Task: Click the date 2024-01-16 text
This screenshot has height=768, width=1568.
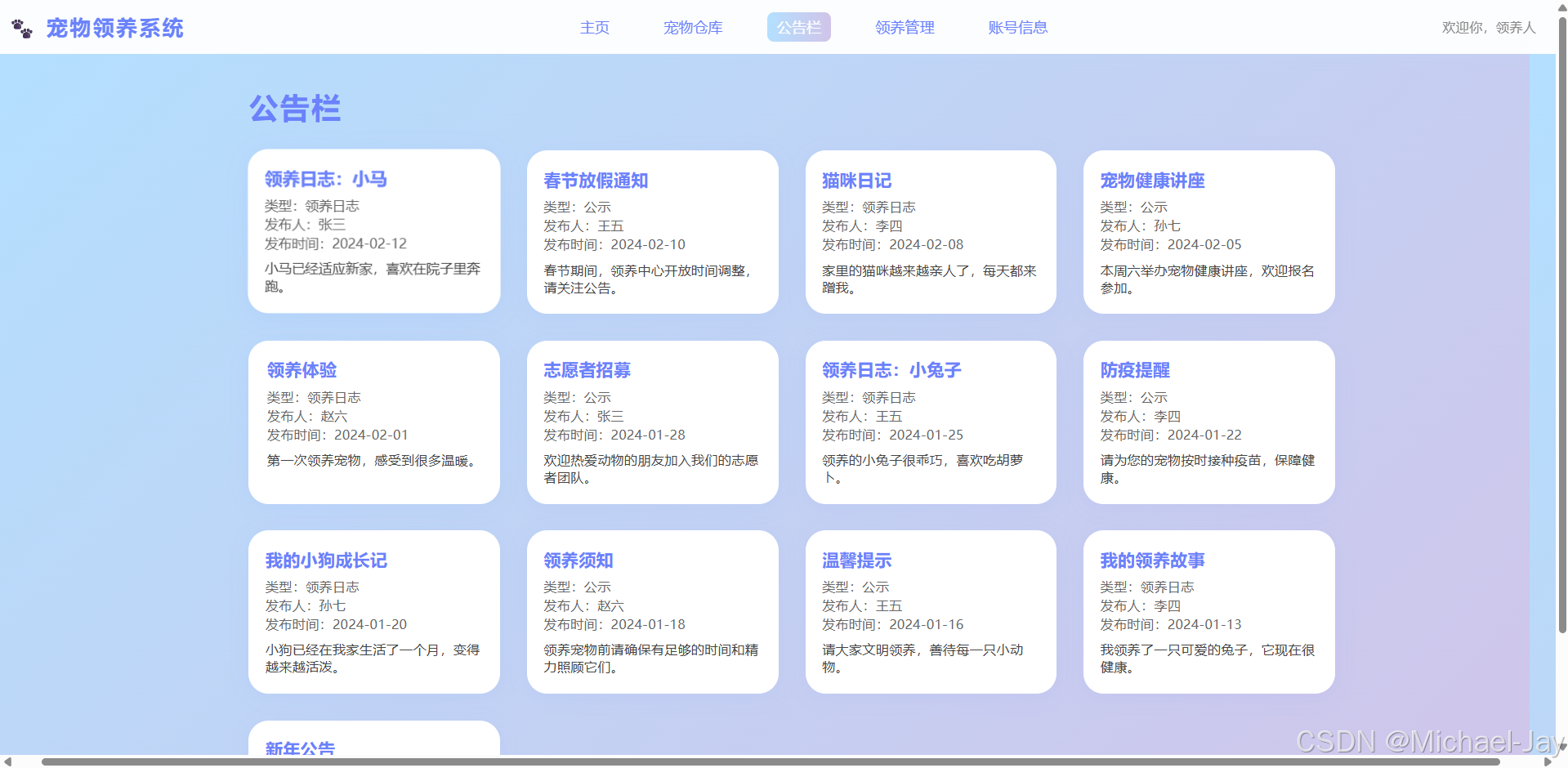Action: pos(926,624)
